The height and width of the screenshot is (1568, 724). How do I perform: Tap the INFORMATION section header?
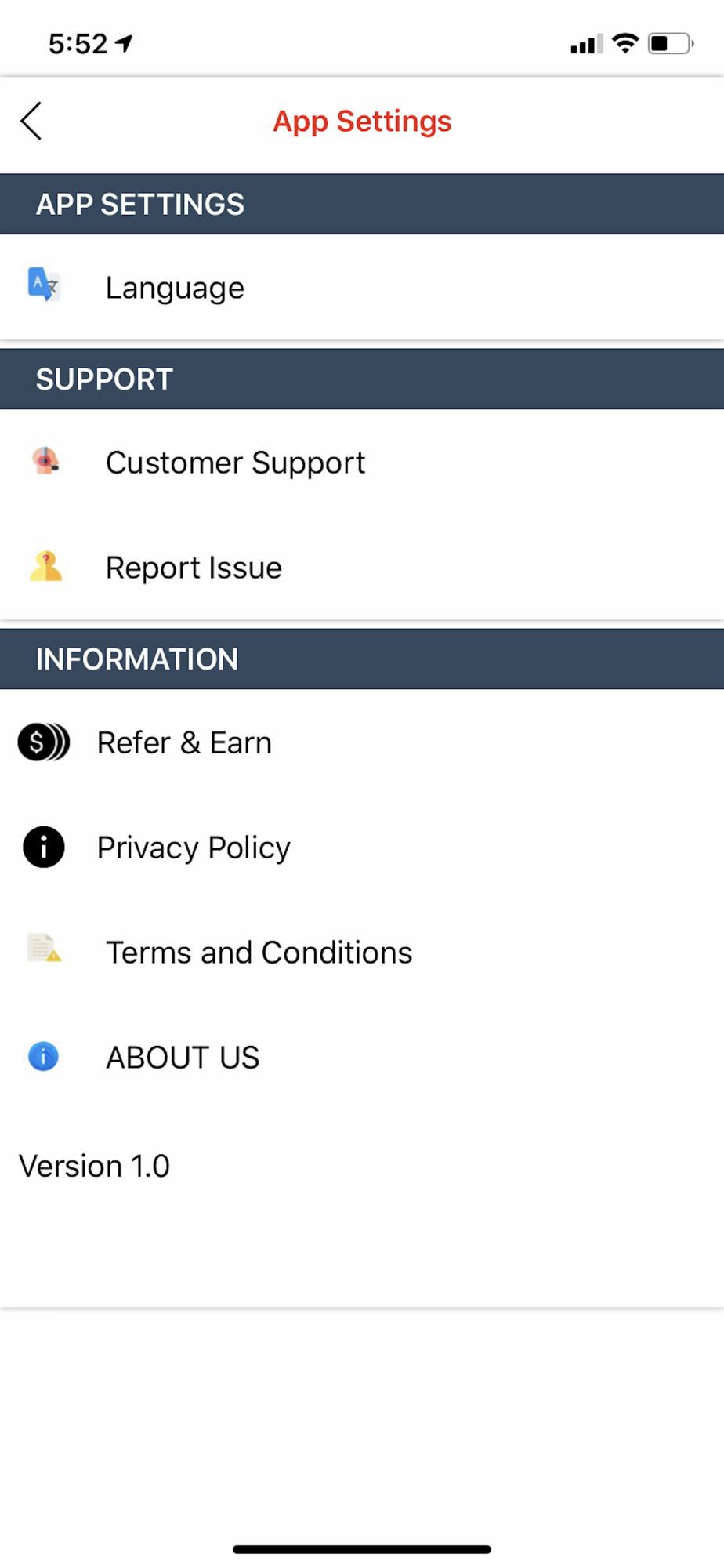point(137,659)
